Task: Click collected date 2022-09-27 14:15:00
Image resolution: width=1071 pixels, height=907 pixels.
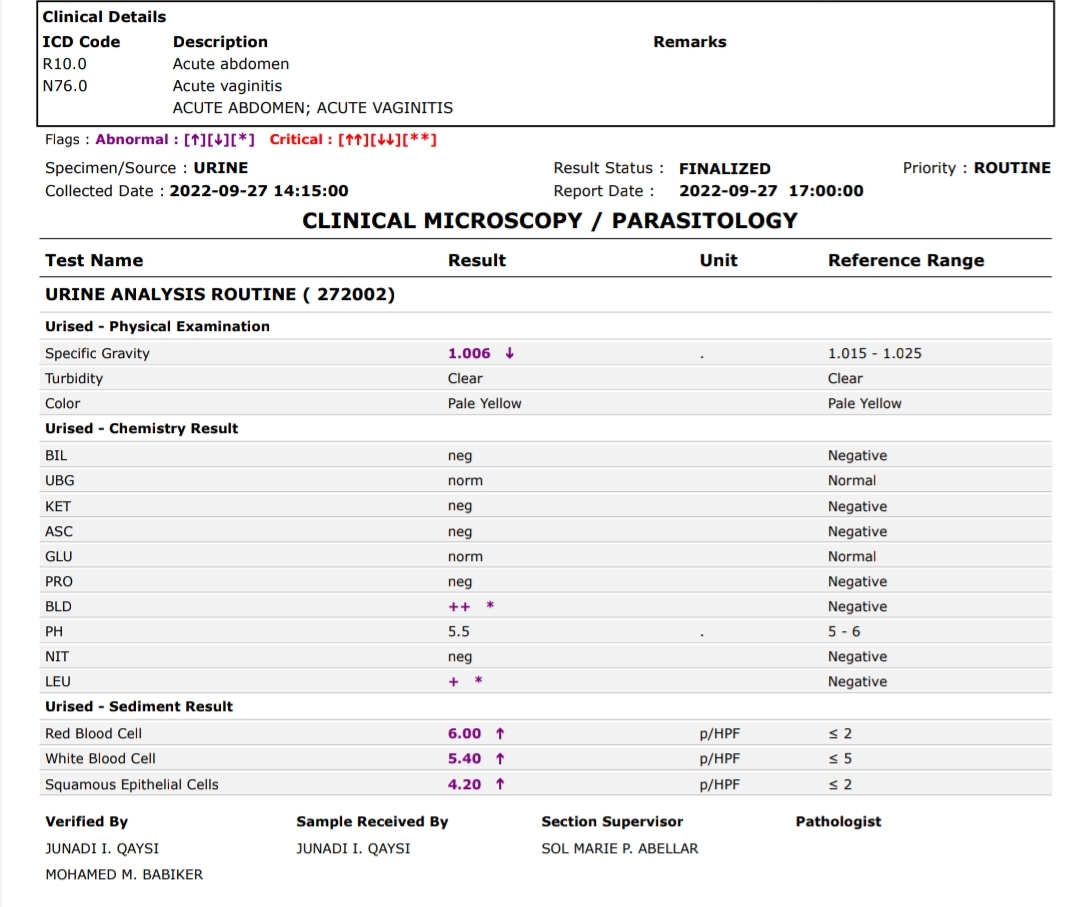Action: click(x=259, y=191)
